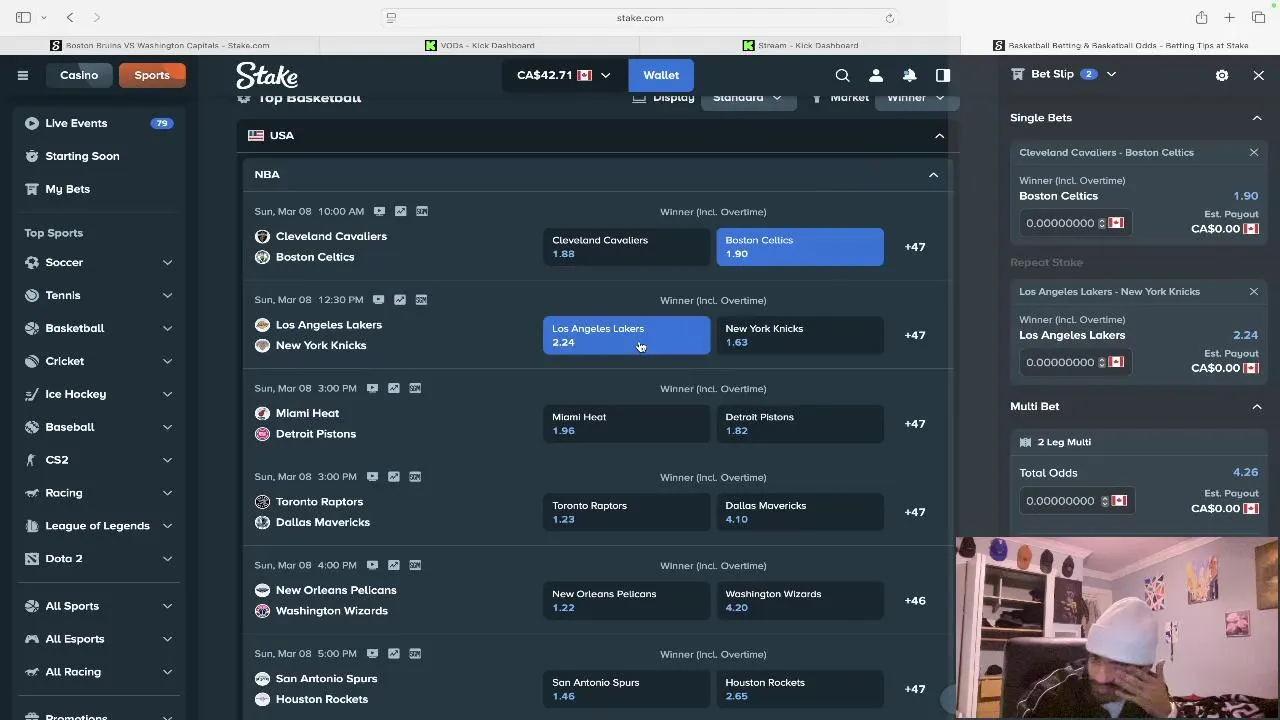
Task: Switch to the Sports tab
Action: [152, 75]
